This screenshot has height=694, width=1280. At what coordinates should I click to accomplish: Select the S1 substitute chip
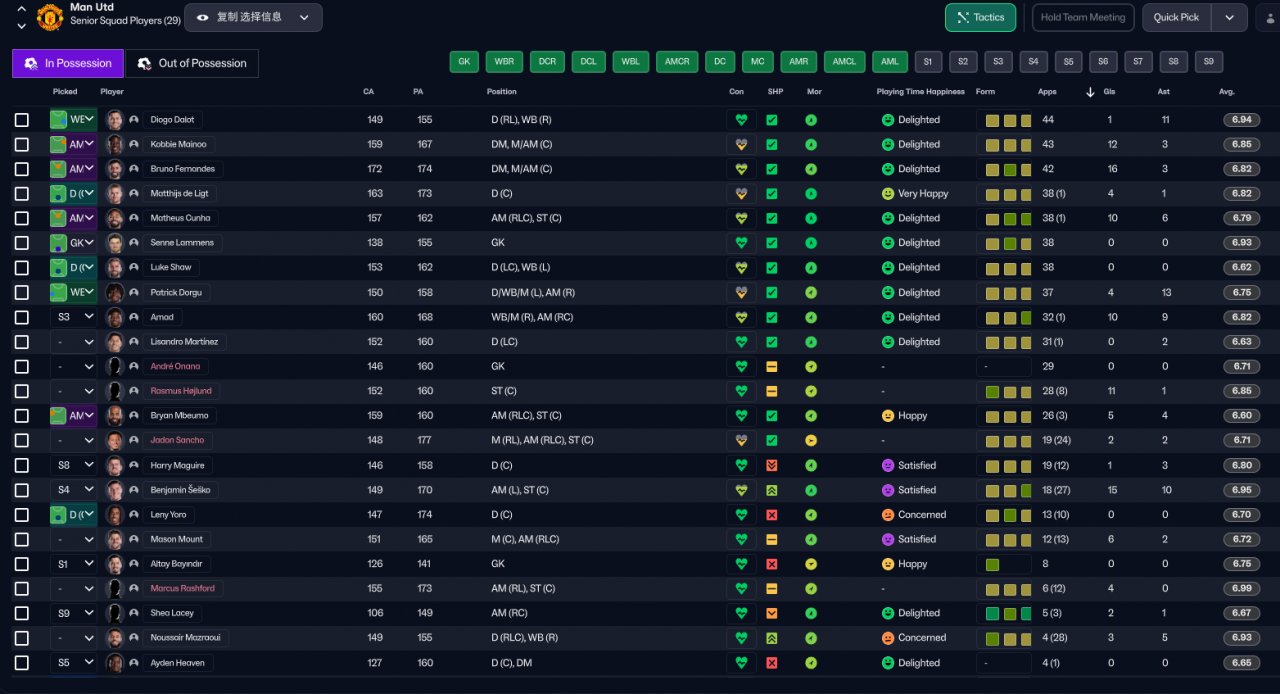pyautogui.click(x=928, y=62)
